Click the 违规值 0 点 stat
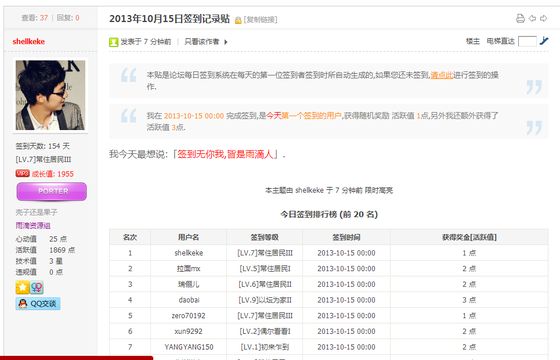The height and width of the screenshot is (360, 560). (x=39, y=272)
